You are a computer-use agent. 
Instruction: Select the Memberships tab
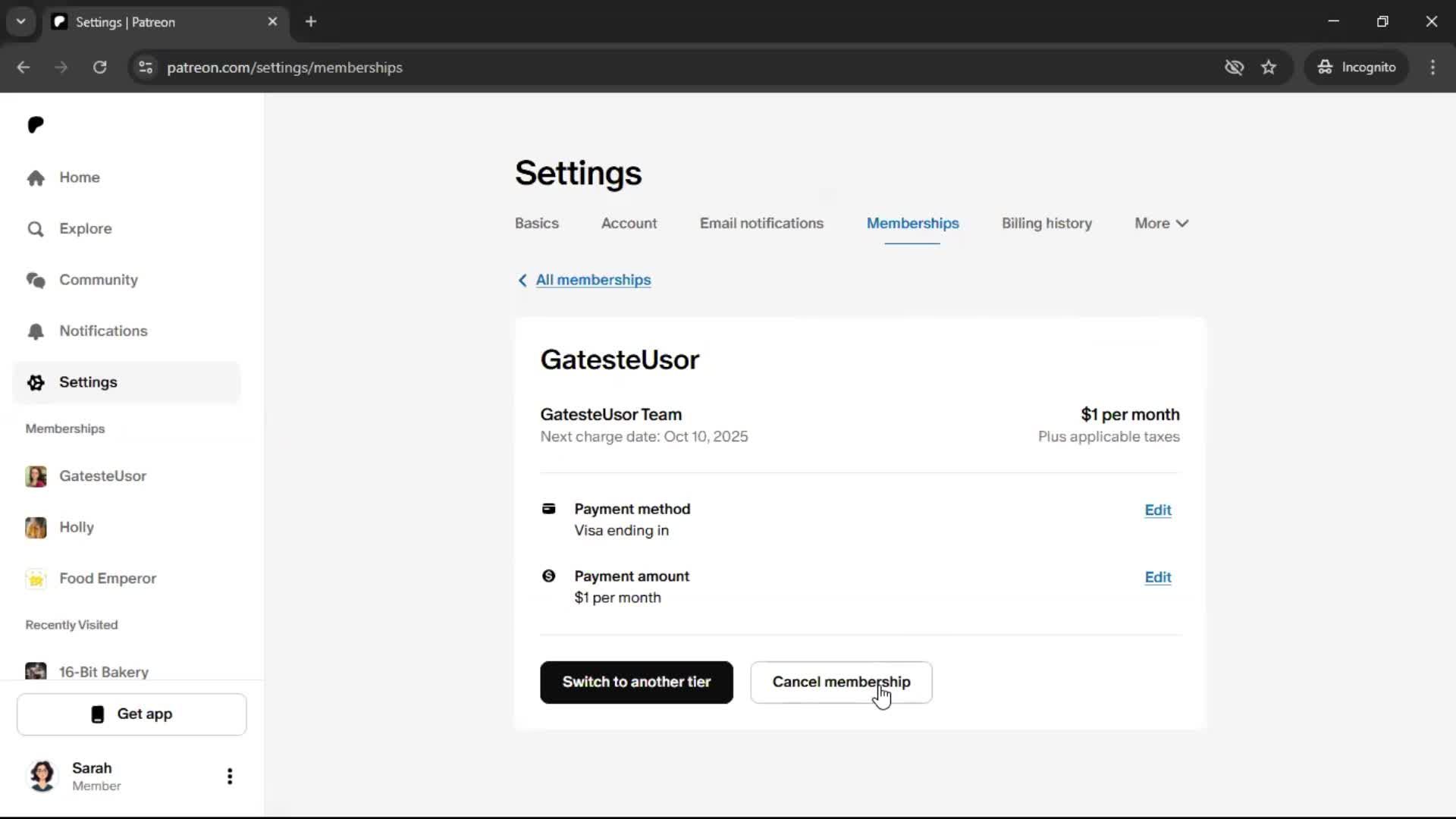(x=913, y=224)
